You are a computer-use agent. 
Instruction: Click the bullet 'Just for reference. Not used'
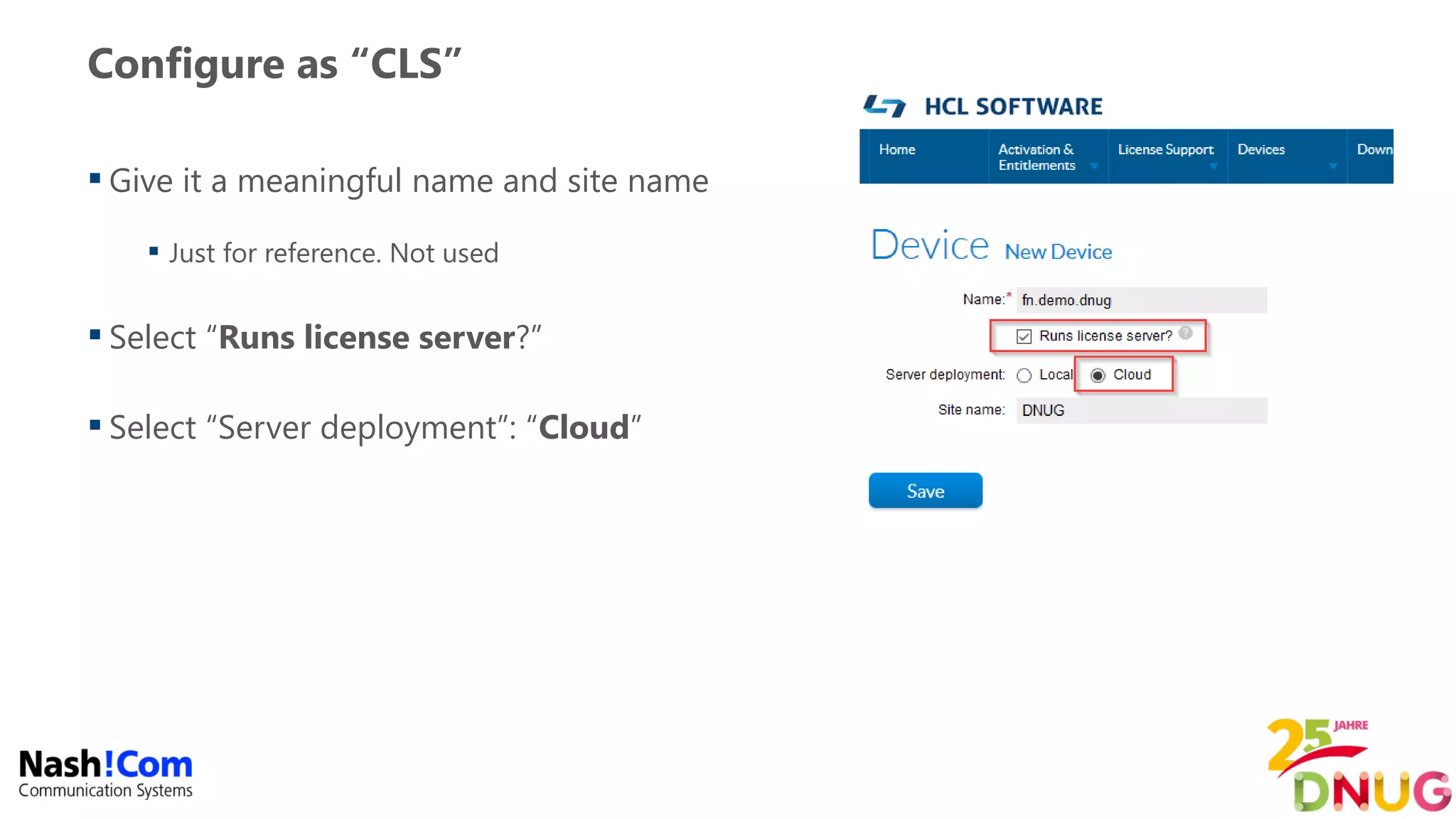click(x=333, y=253)
